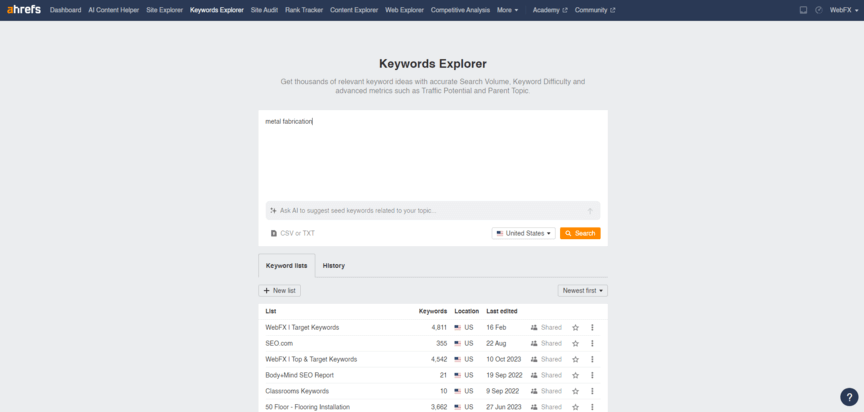Open more options for Body+Mind SEO Report

(x=592, y=375)
